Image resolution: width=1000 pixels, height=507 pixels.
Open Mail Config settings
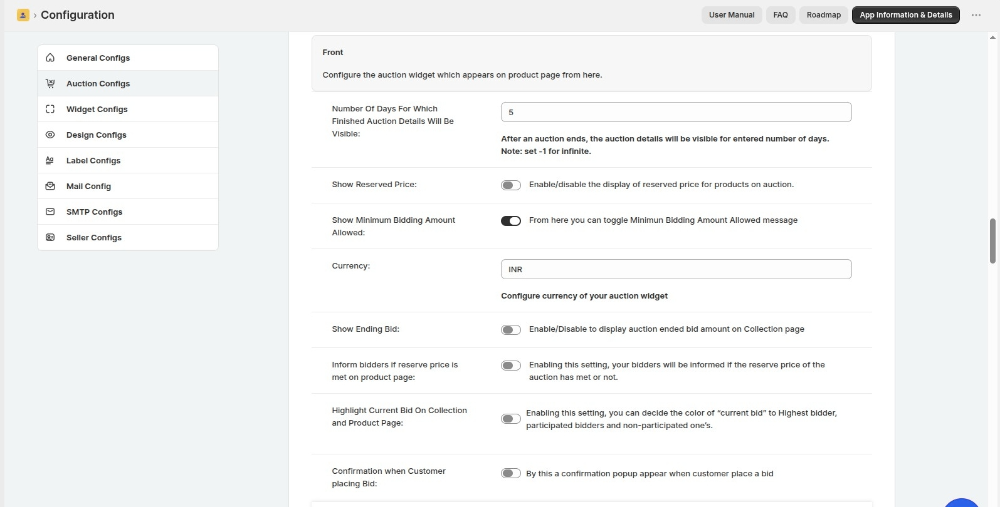(x=128, y=186)
